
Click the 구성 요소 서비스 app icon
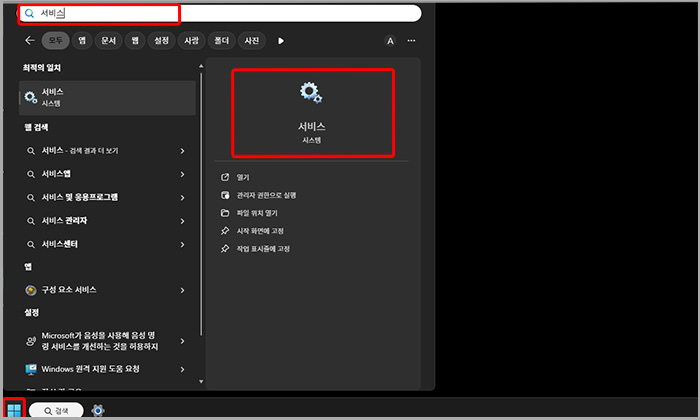click(x=31, y=290)
